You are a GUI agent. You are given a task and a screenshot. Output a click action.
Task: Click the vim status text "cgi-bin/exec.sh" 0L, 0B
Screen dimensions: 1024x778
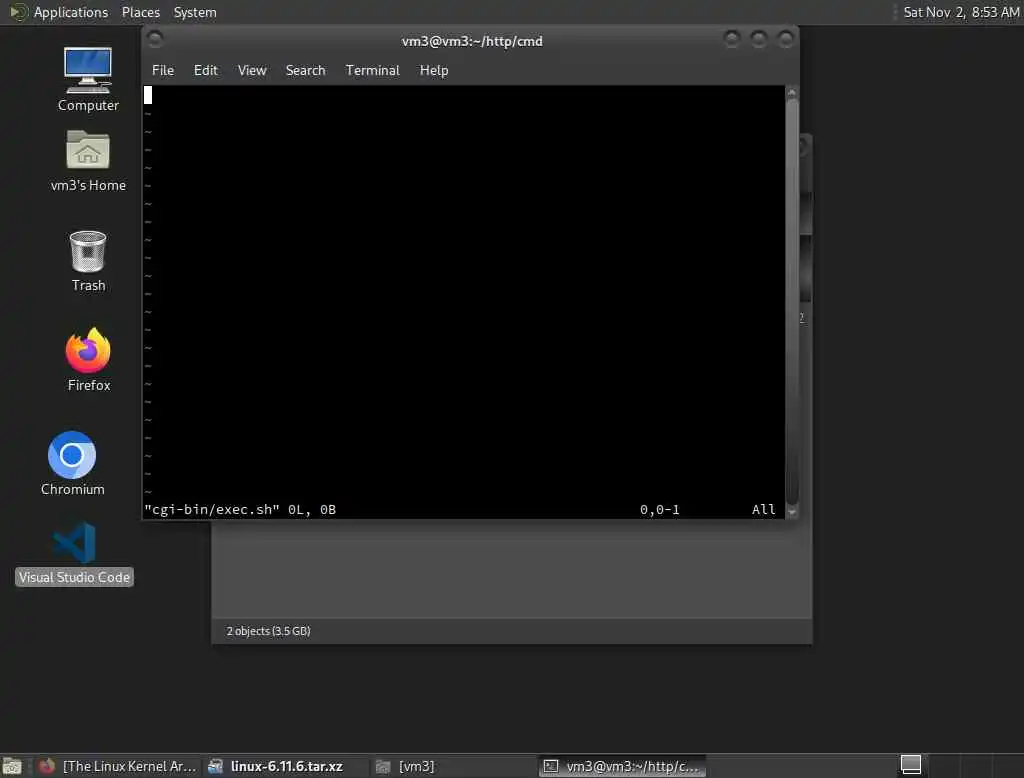click(x=240, y=510)
